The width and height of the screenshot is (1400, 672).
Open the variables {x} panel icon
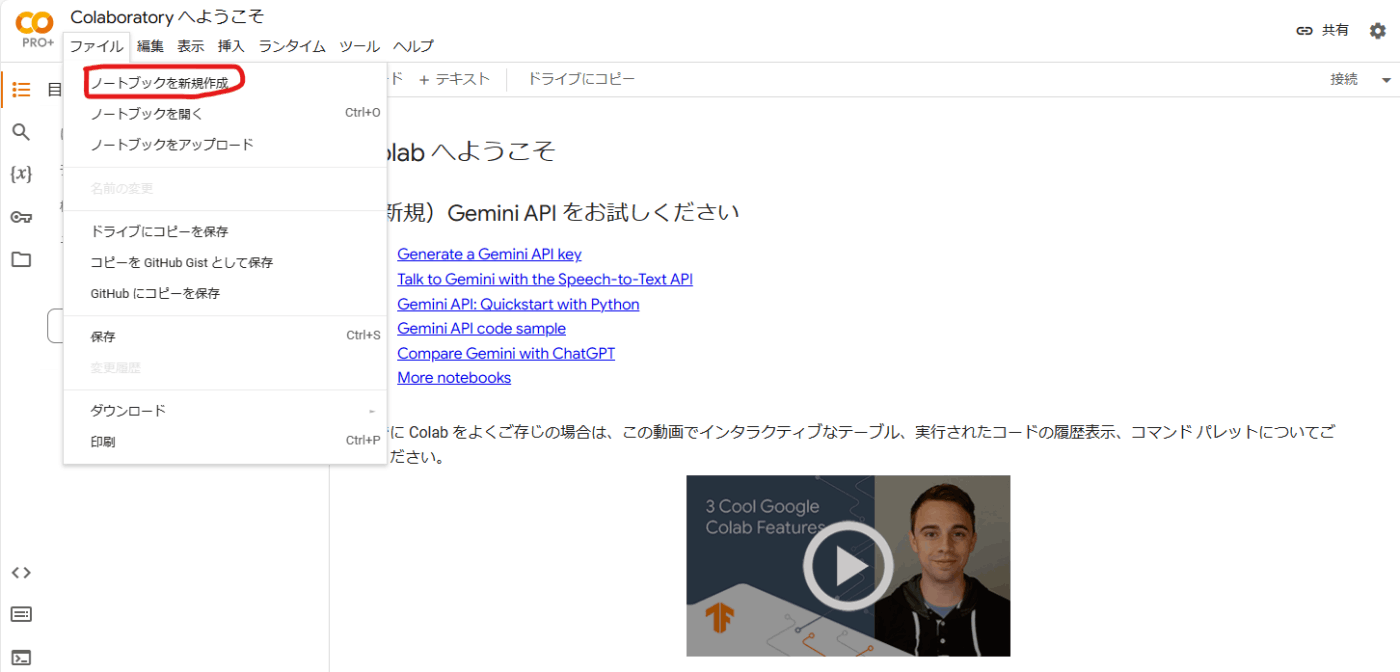(21, 174)
